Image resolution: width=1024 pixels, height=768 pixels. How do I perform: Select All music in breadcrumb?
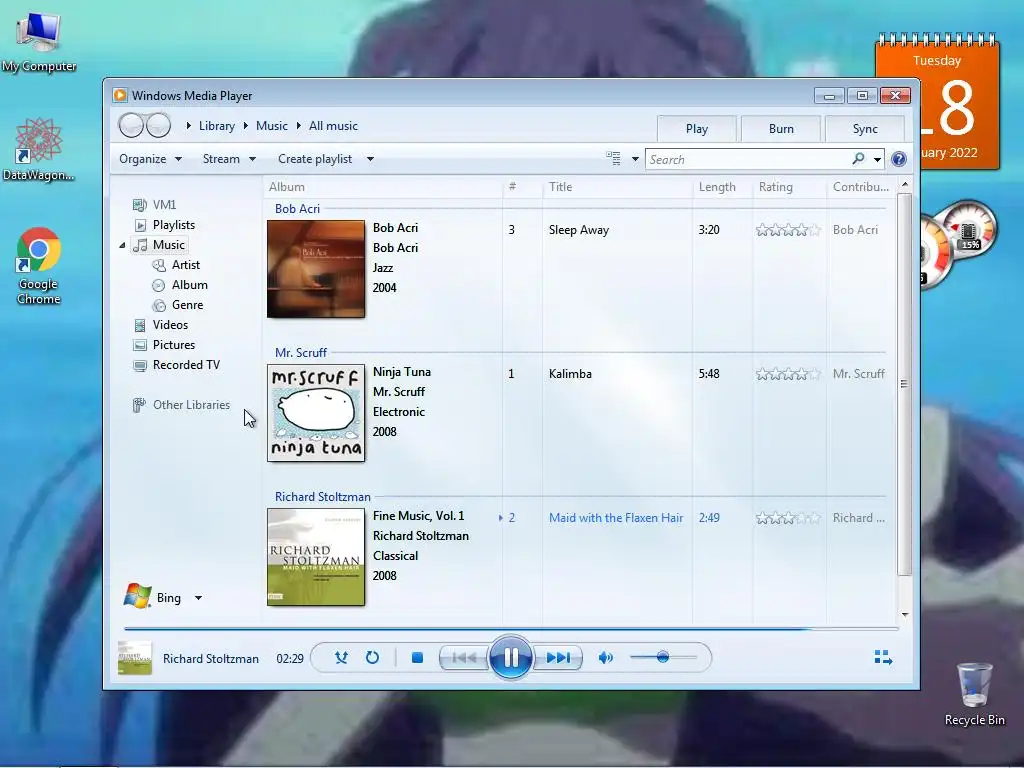(x=333, y=126)
